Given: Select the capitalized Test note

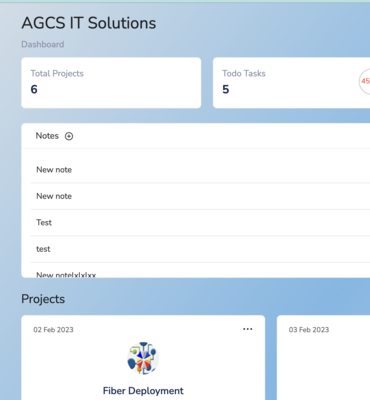Looking at the screenshot, I should 44,222.
